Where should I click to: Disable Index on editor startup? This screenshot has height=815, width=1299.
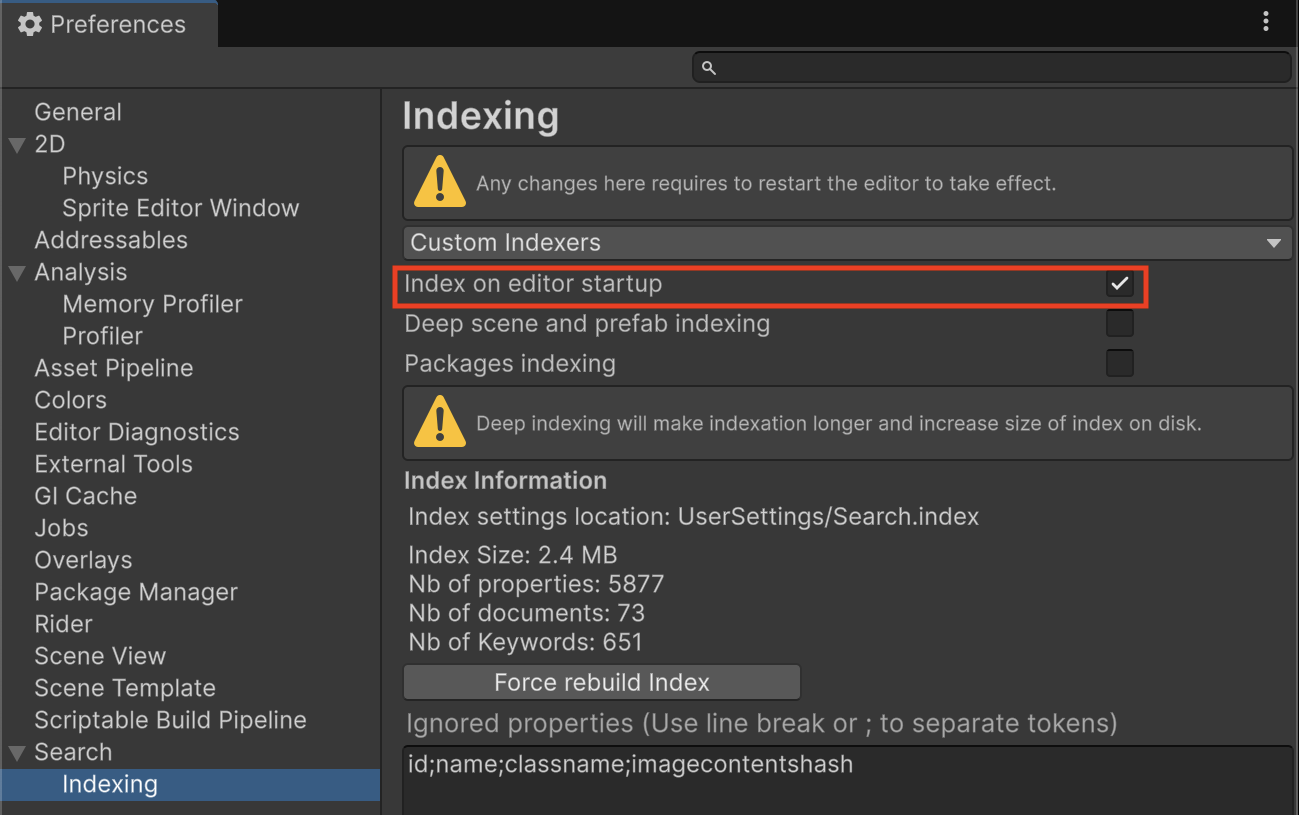[1119, 284]
